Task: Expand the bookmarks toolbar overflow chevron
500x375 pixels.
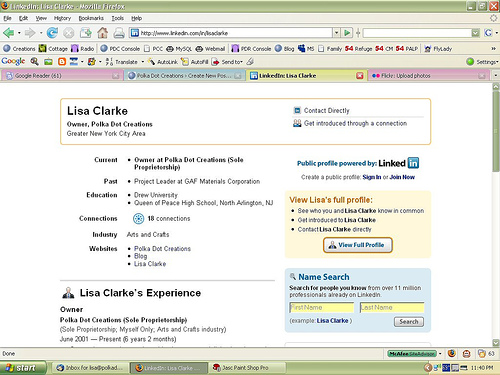Action: click(494, 49)
